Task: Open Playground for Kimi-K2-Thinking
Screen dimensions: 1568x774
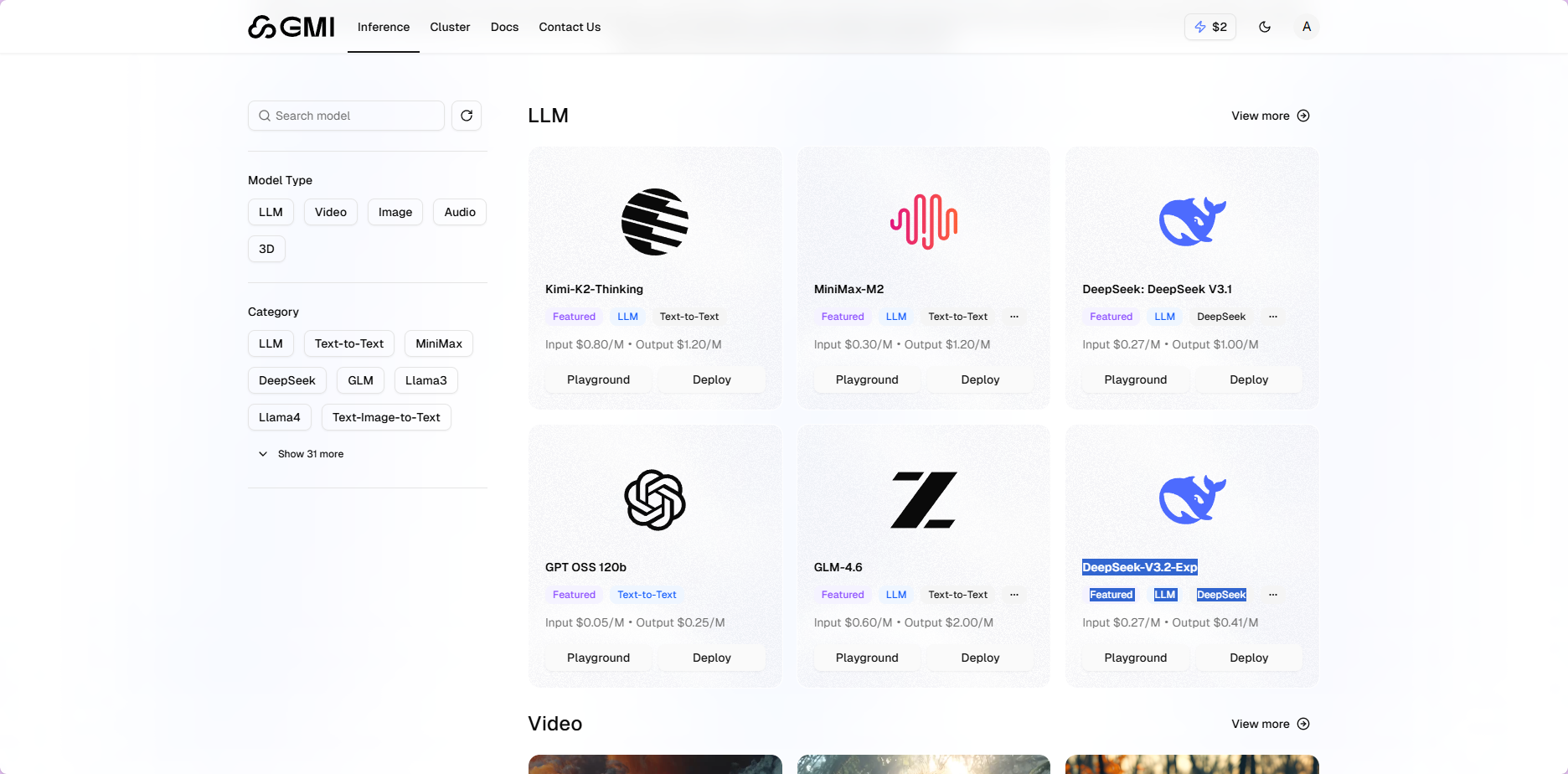Action: pos(598,379)
